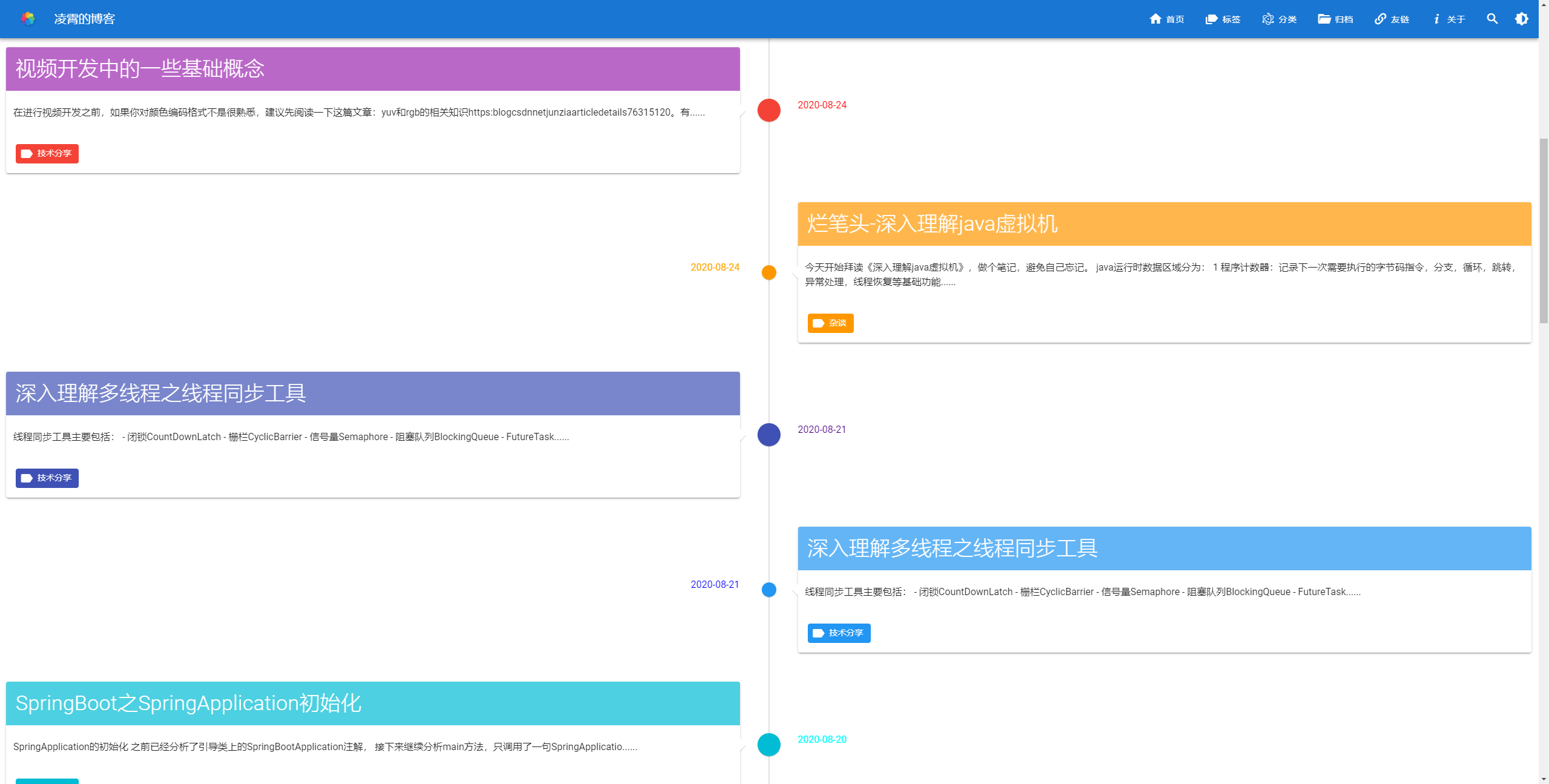The width and height of the screenshot is (1549, 784).
Task: Open the search icon in navbar
Action: pos(1492,19)
